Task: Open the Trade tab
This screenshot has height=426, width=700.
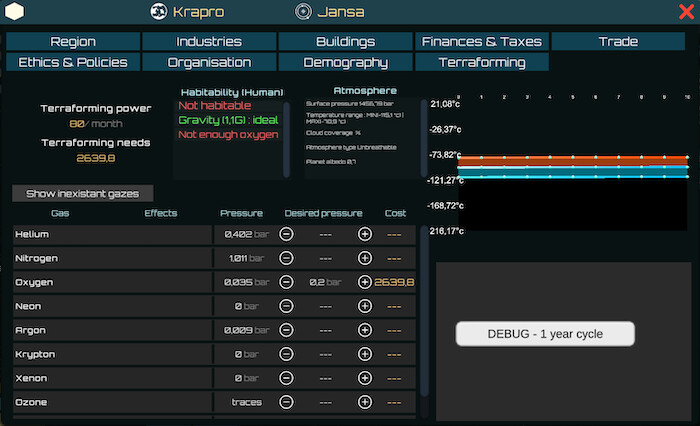Action: [x=618, y=41]
